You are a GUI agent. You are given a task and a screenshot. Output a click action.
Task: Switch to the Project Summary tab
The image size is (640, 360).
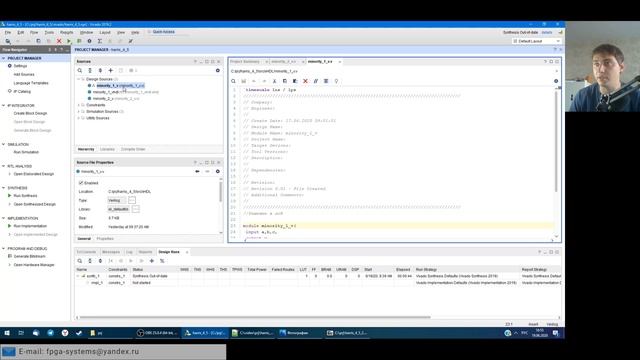click(x=245, y=62)
